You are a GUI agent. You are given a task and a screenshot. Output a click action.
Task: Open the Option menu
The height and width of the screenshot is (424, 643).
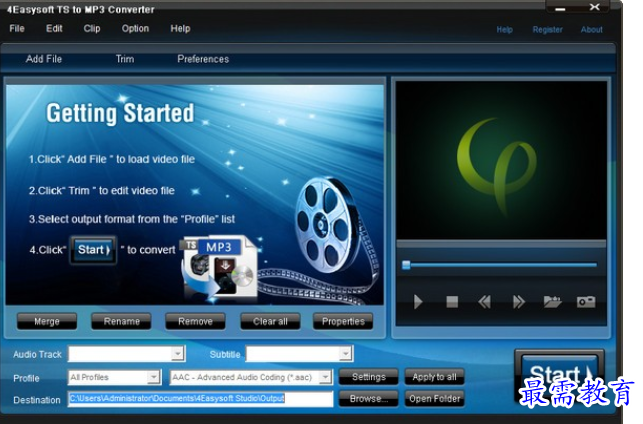[x=135, y=28]
